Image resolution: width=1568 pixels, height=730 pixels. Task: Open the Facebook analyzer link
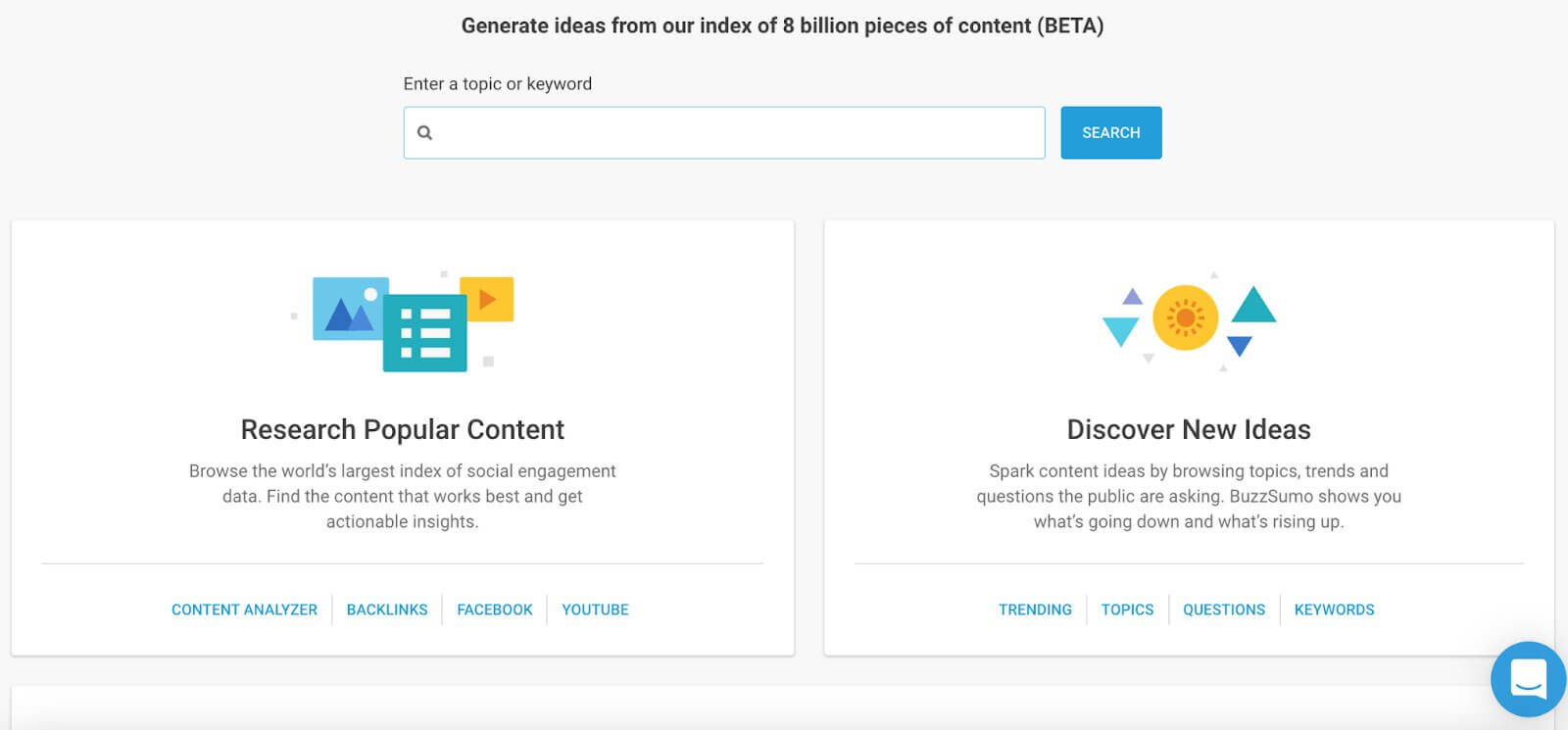tap(495, 609)
